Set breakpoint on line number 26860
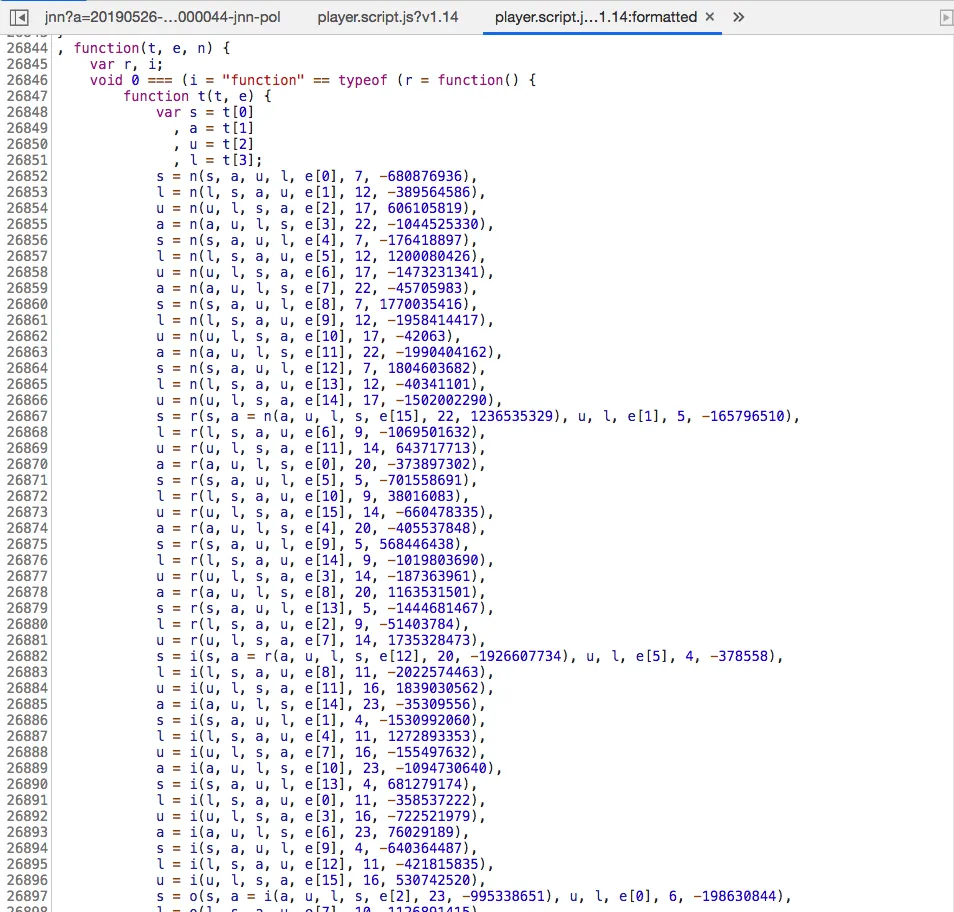954x912 pixels. (27, 304)
